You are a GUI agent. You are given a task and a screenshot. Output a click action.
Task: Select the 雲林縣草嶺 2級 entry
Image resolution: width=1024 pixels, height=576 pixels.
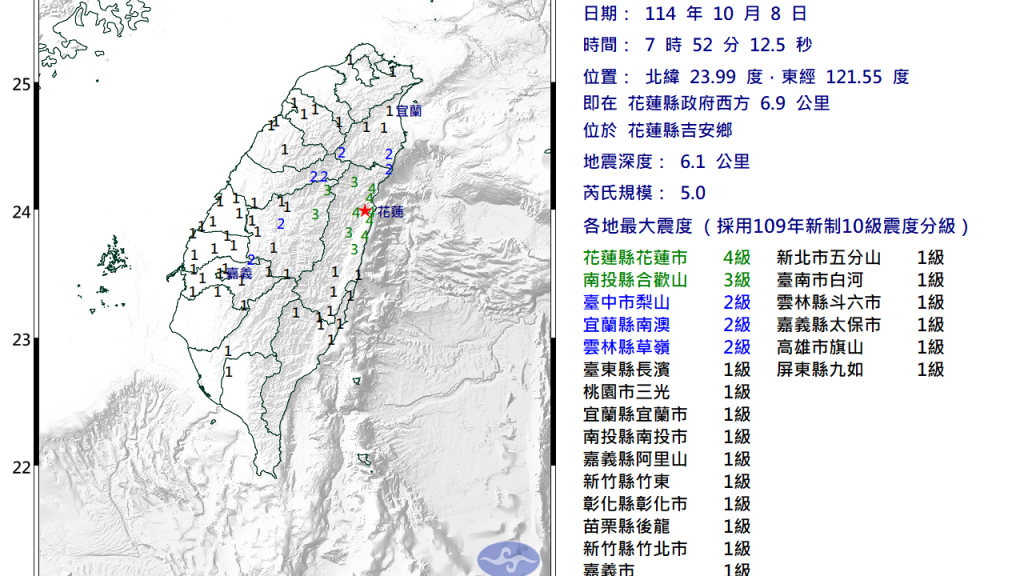pos(667,347)
